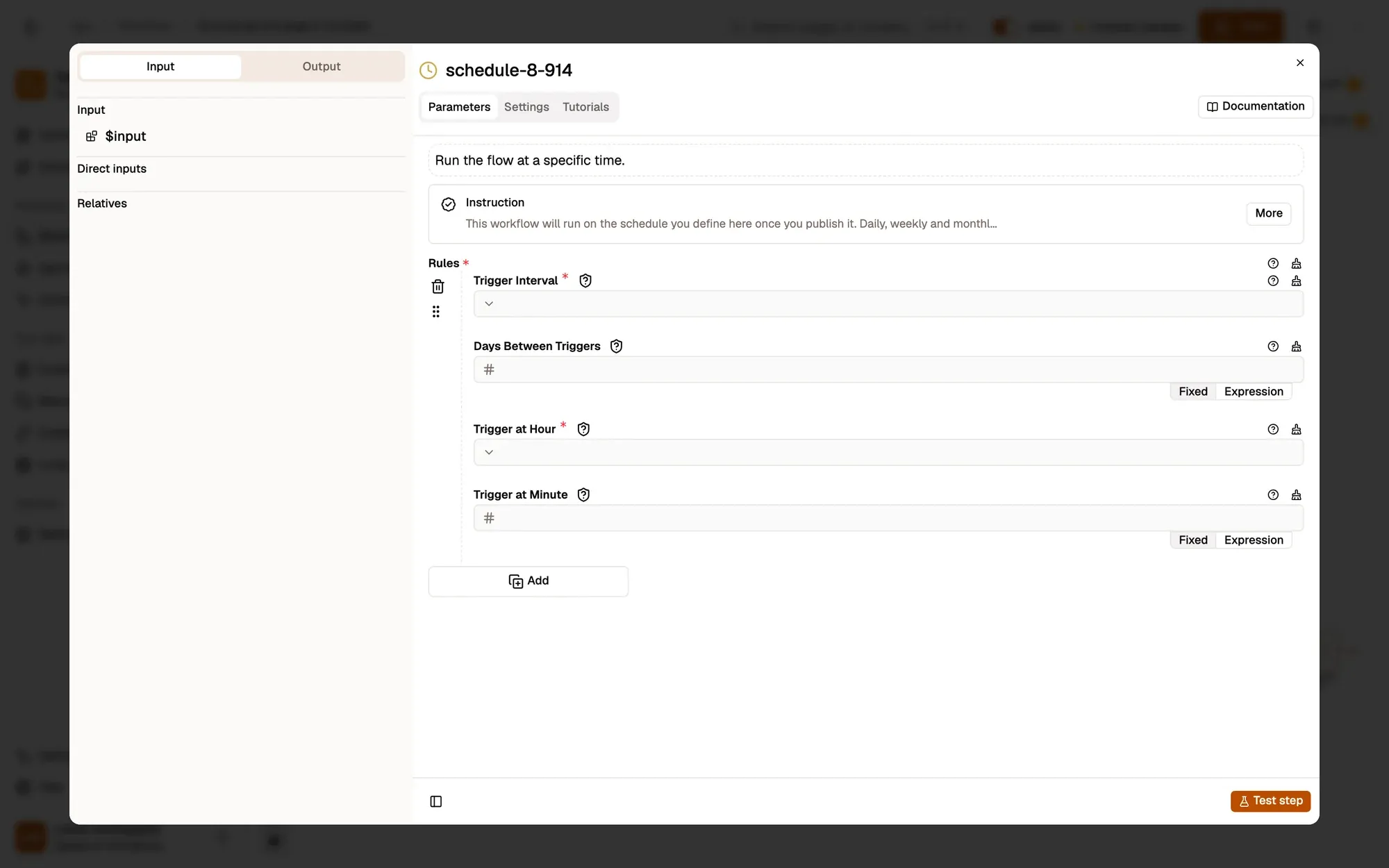Image resolution: width=1389 pixels, height=868 pixels.
Task: Click the schedule clock icon beside title
Action: [x=429, y=70]
